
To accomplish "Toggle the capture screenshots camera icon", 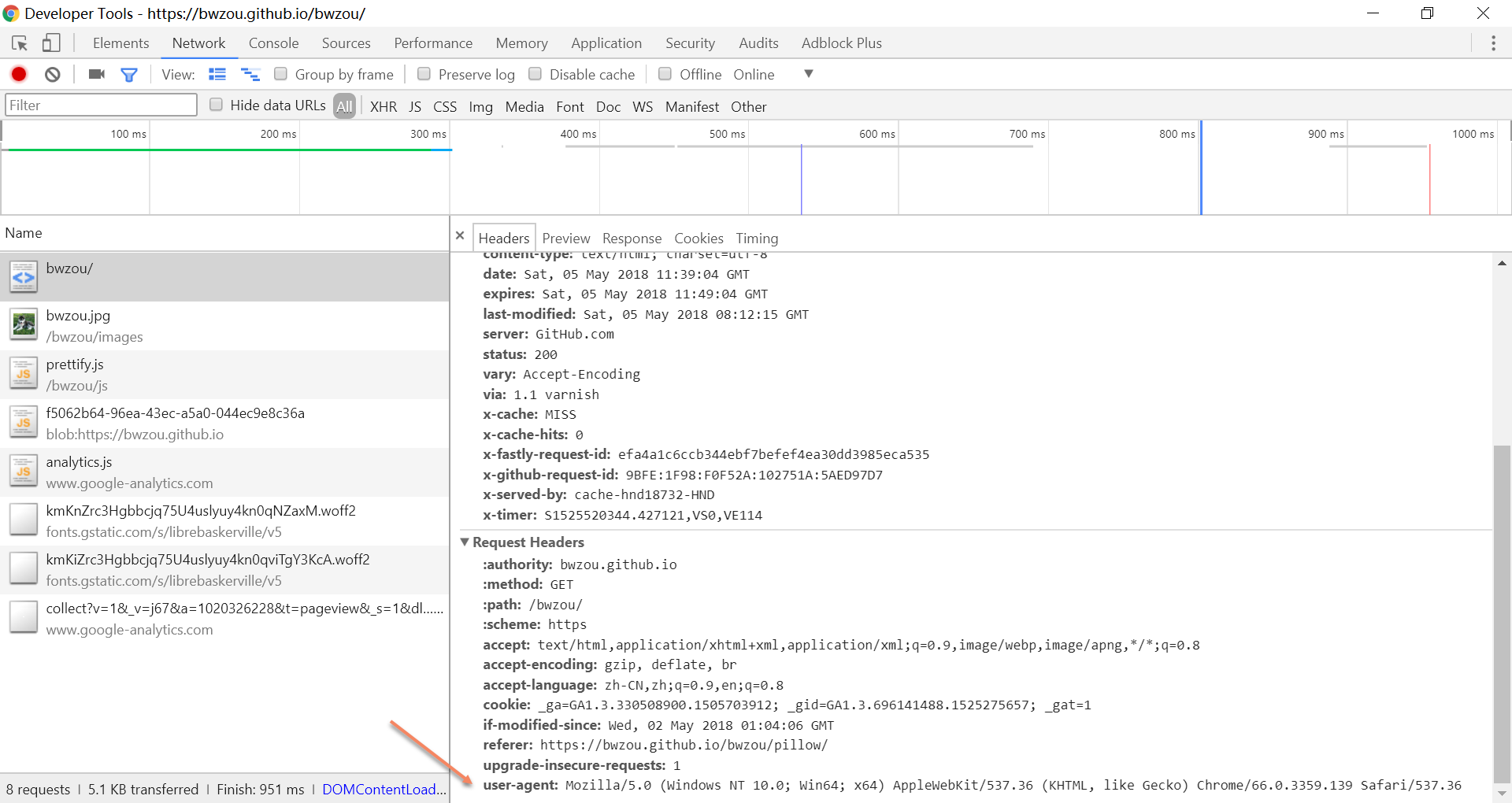I will tap(96, 74).
